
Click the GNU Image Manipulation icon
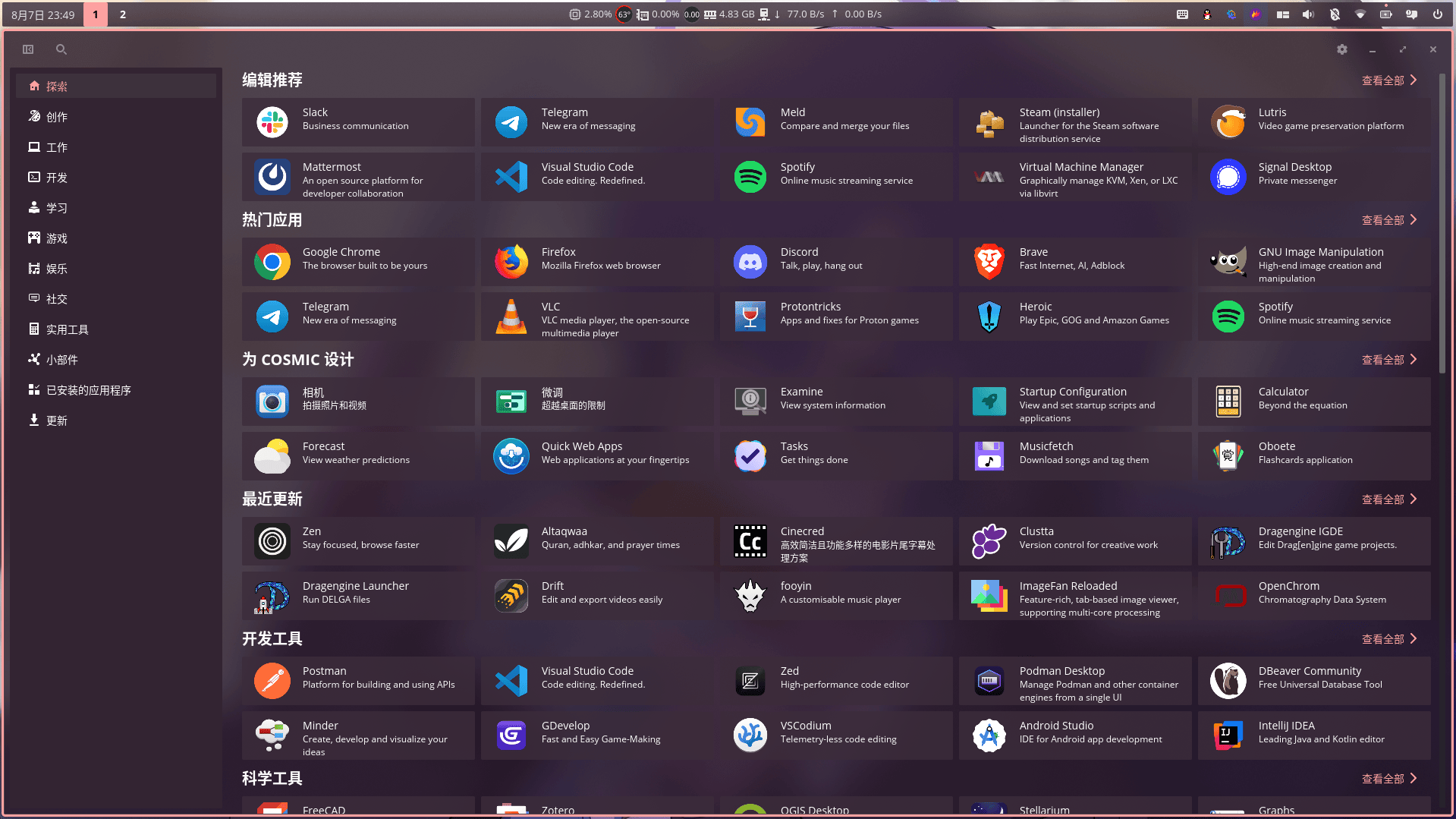[x=1228, y=262]
